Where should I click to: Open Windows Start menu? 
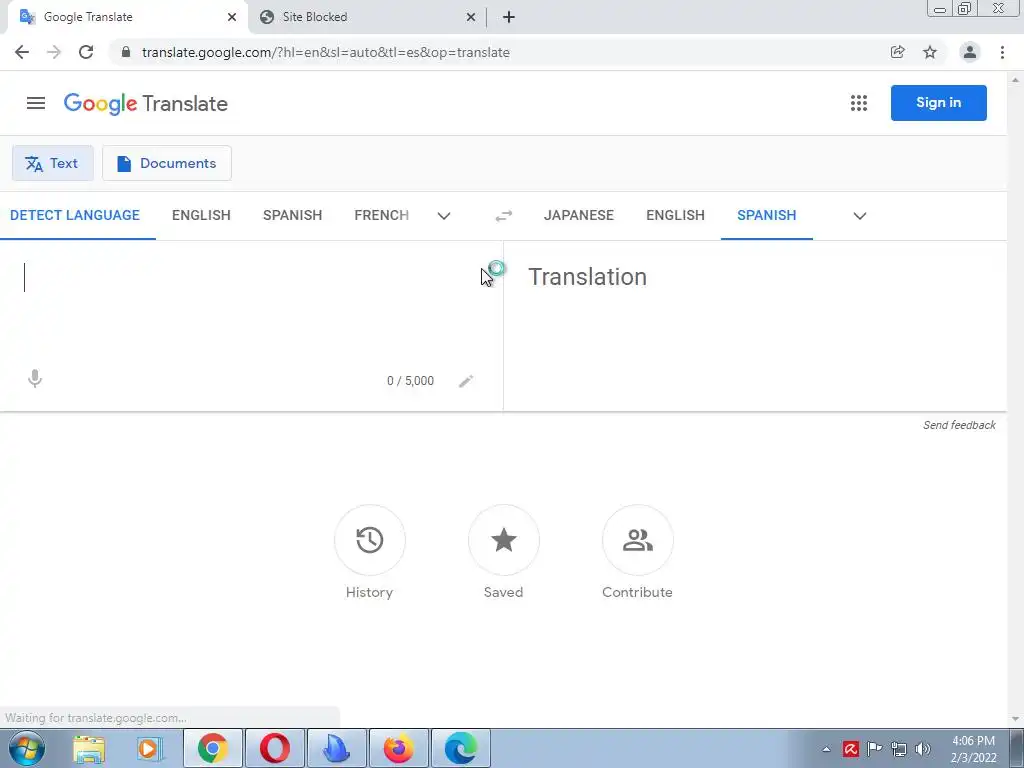[27, 748]
